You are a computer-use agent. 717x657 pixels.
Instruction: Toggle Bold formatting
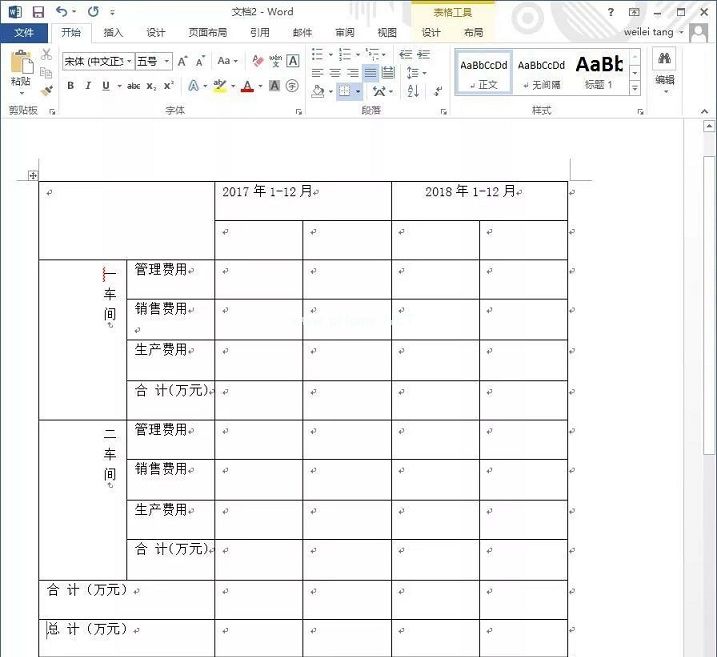point(70,86)
